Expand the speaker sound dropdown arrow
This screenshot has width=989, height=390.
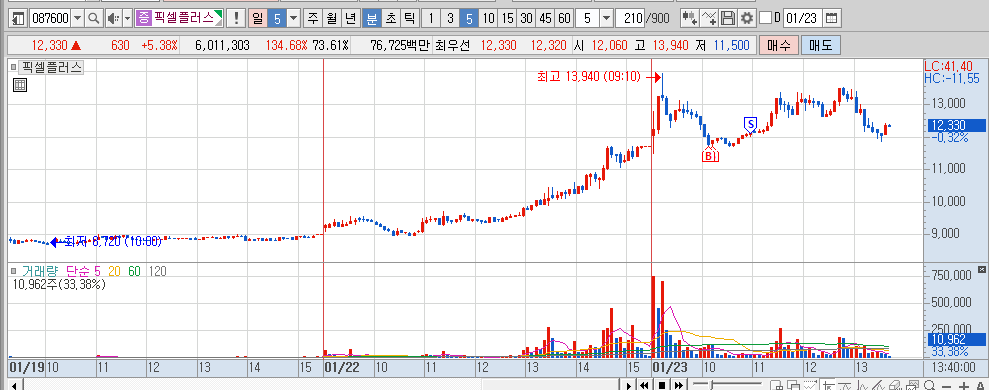[127, 18]
